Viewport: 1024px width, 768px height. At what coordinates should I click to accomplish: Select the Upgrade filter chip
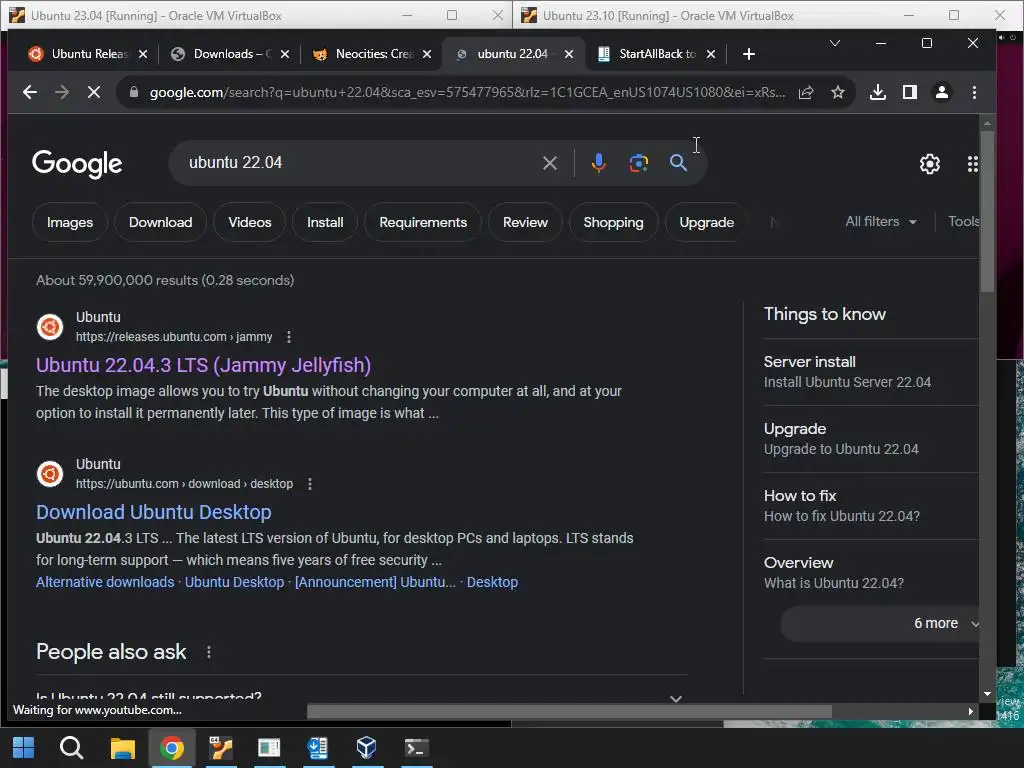tap(706, 223)
